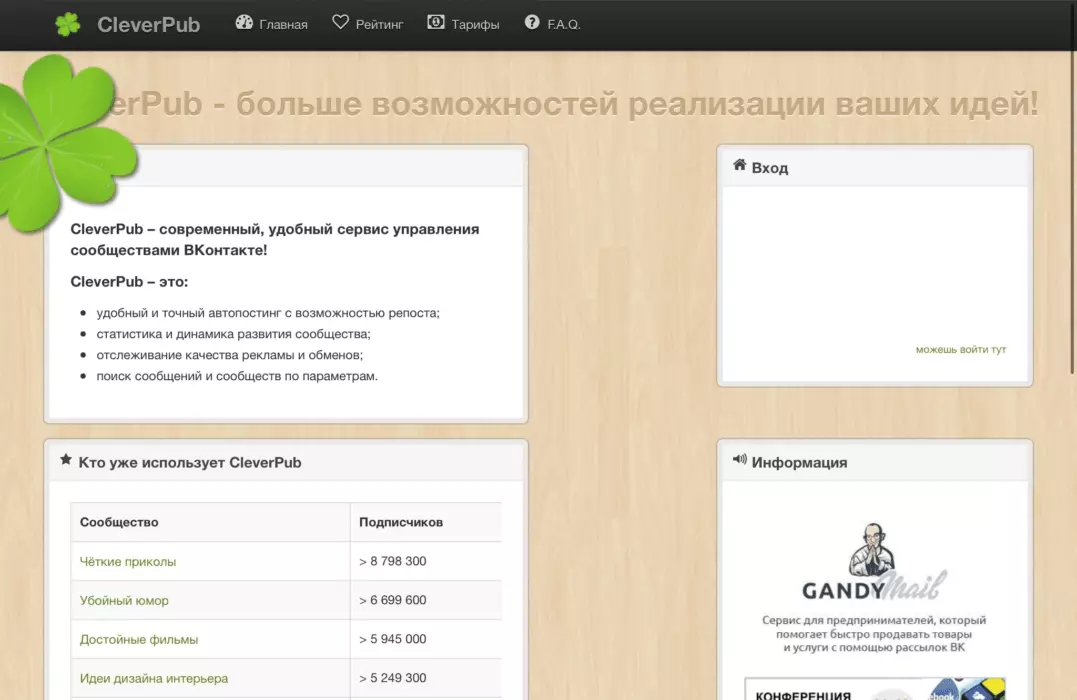The width and height of the screenshot is (1077, 700).
Task: Click the Вход panel heading
Action: 769,168
